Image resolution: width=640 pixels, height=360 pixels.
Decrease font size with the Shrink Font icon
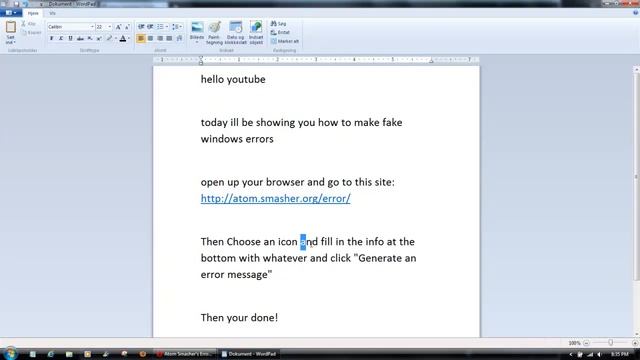[127, 27]
